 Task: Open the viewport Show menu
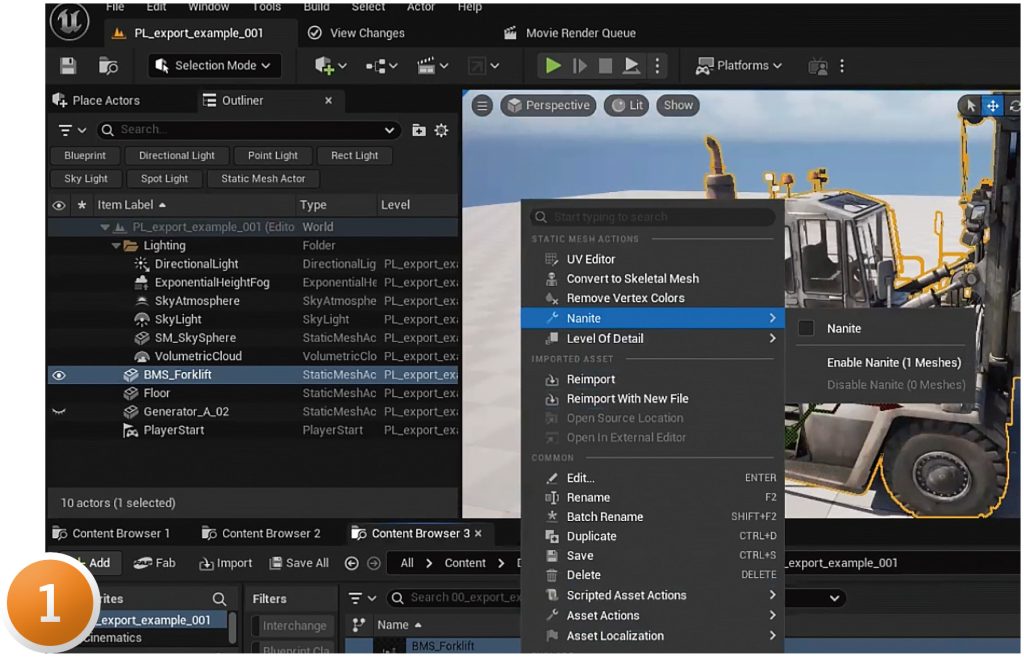pos(678,106)
